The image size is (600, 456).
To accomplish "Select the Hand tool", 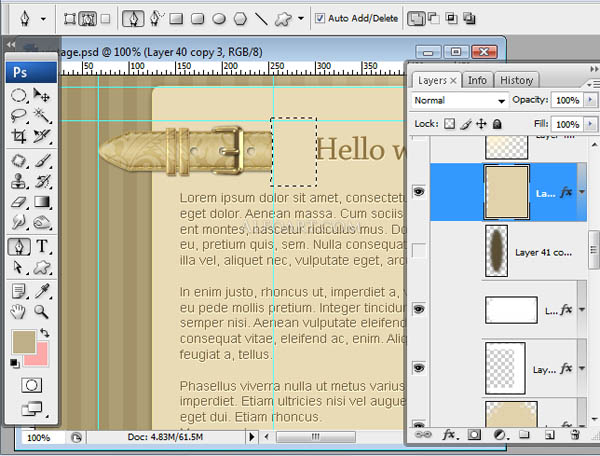I will click(18, 312).
